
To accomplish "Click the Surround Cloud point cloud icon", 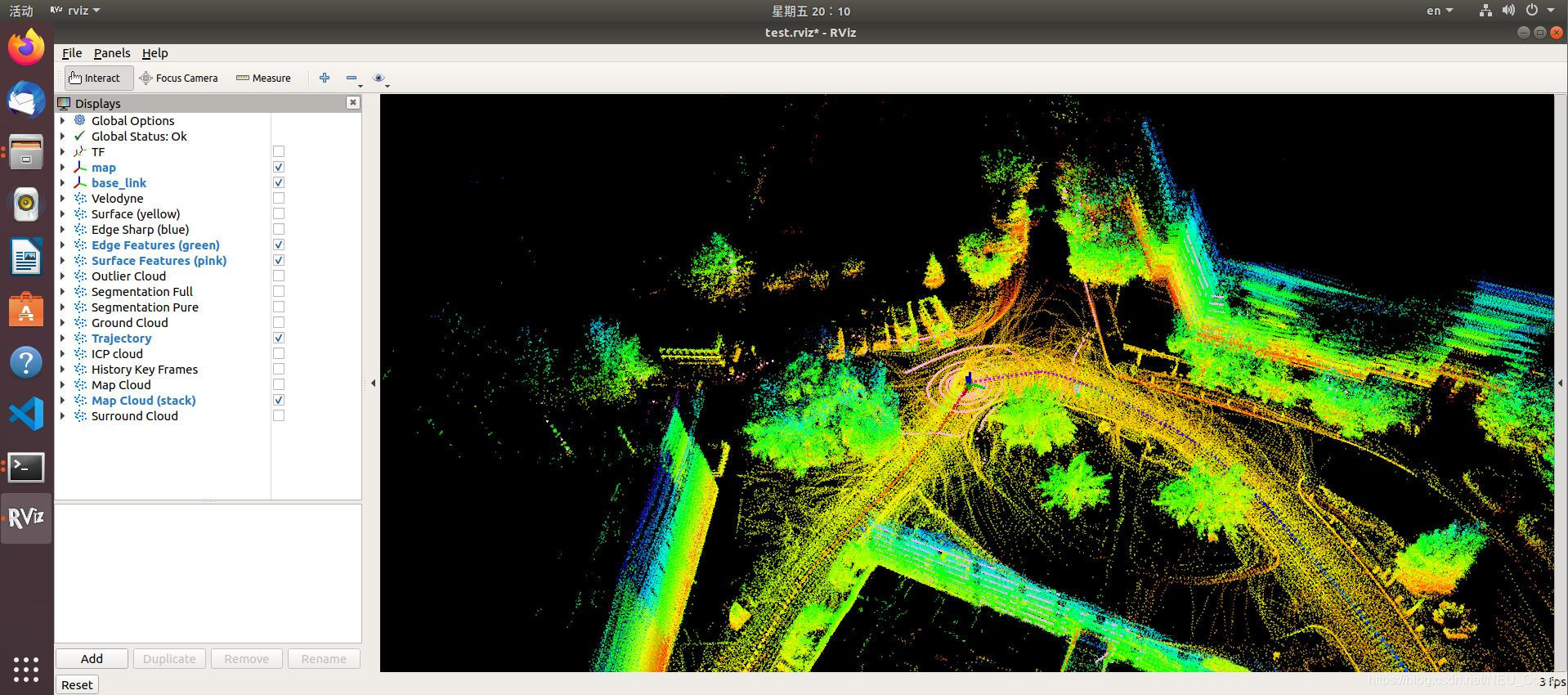I will (79, 415).
